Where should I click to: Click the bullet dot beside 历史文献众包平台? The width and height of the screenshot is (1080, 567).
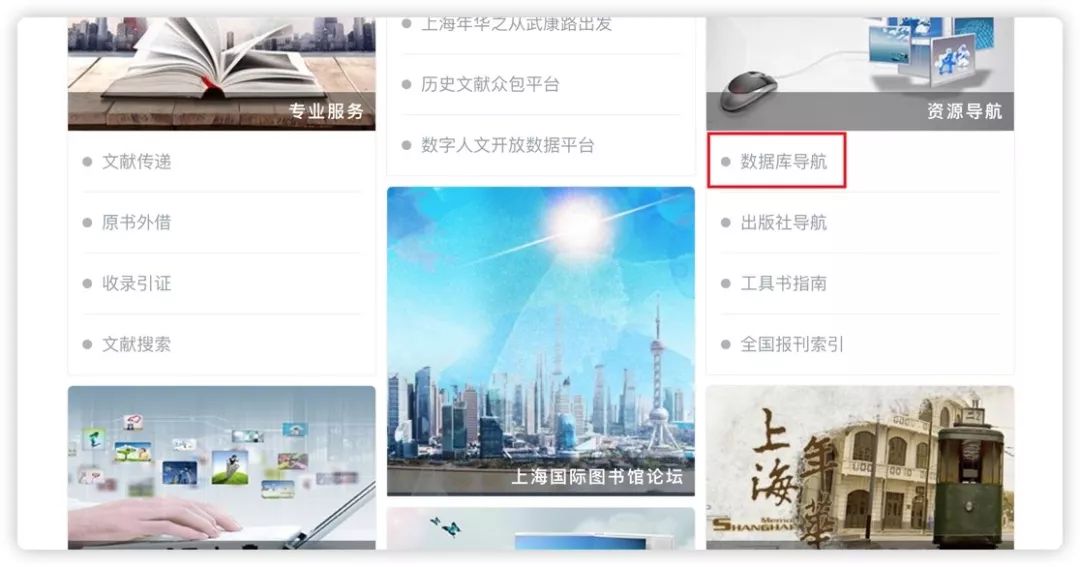click(x=406, y=85)
